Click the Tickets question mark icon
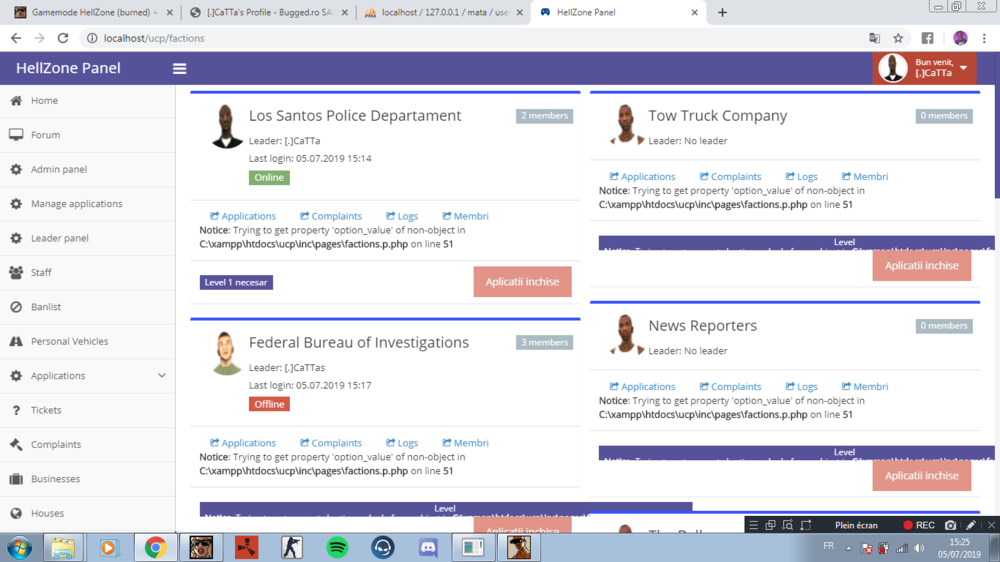The width and height of the screenshot is (1000, 562). coord(16,410)
